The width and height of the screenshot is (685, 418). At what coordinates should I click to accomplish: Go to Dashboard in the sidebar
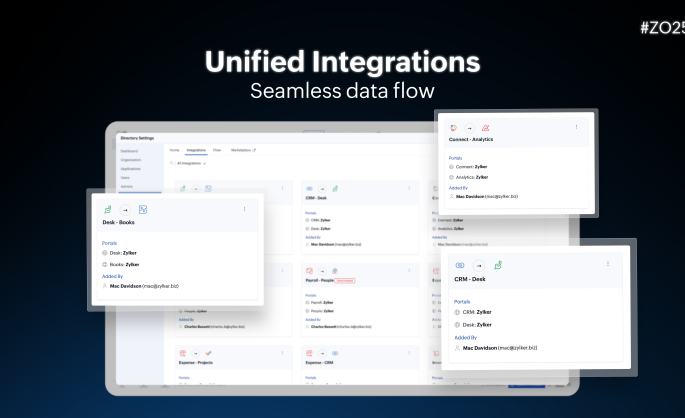point(129,151)
